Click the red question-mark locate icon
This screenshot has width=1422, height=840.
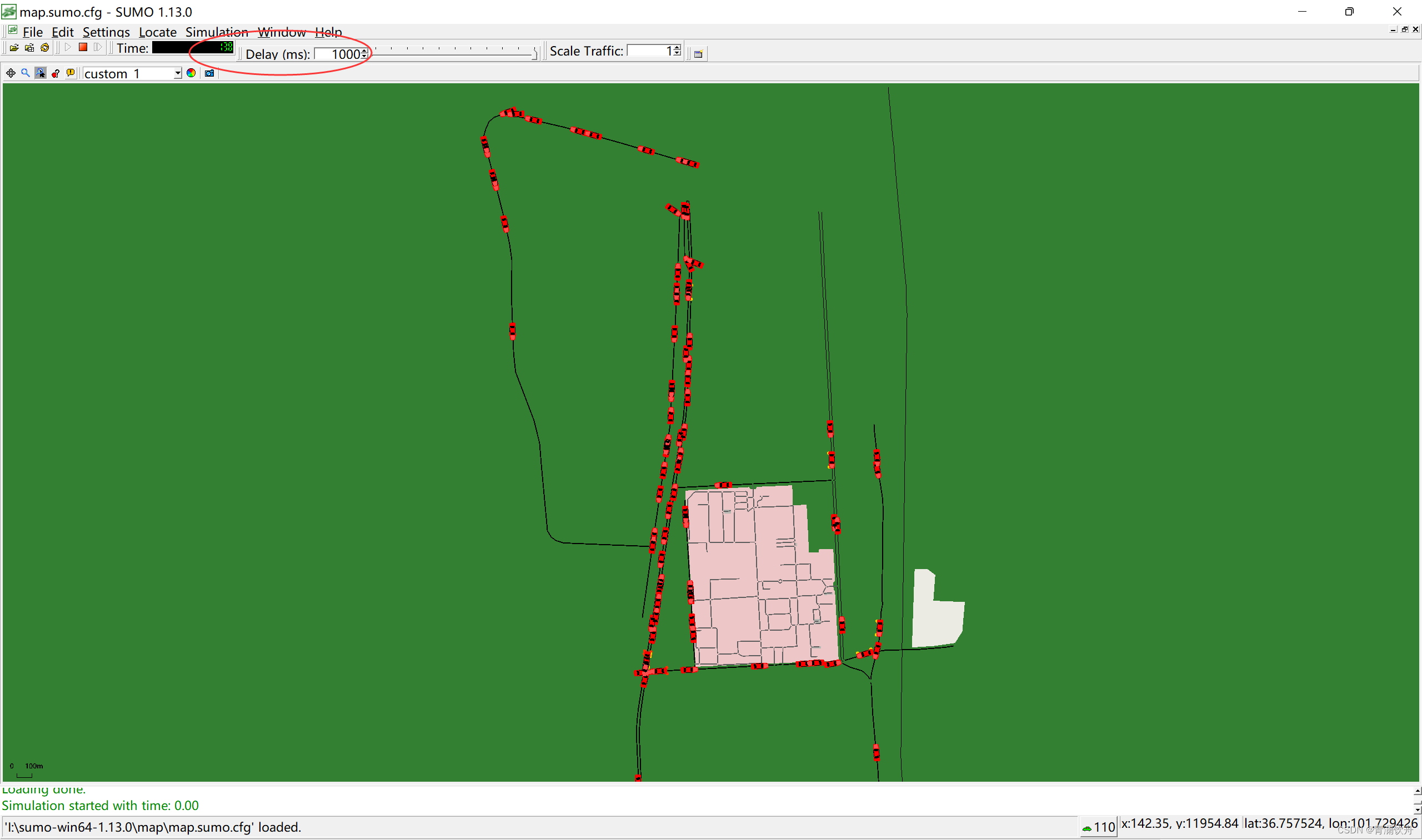[56, 73]
